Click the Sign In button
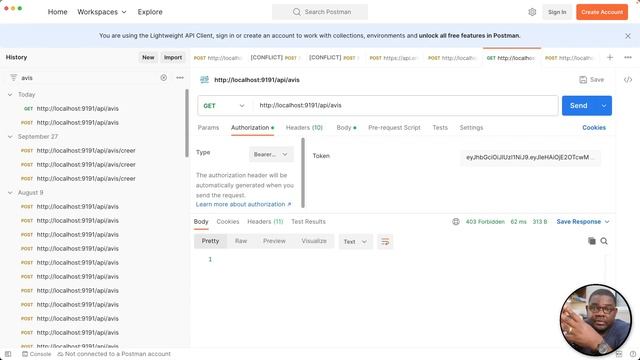 [557, 12]
